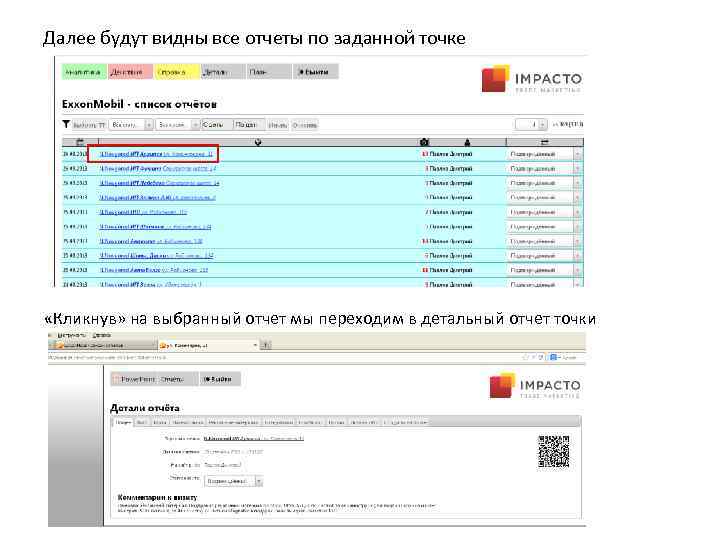Viewport: 720px width, 540px height.
Task: Switch to the ExxonMobil список отчётов browser tab
Action: pos(106,345)
